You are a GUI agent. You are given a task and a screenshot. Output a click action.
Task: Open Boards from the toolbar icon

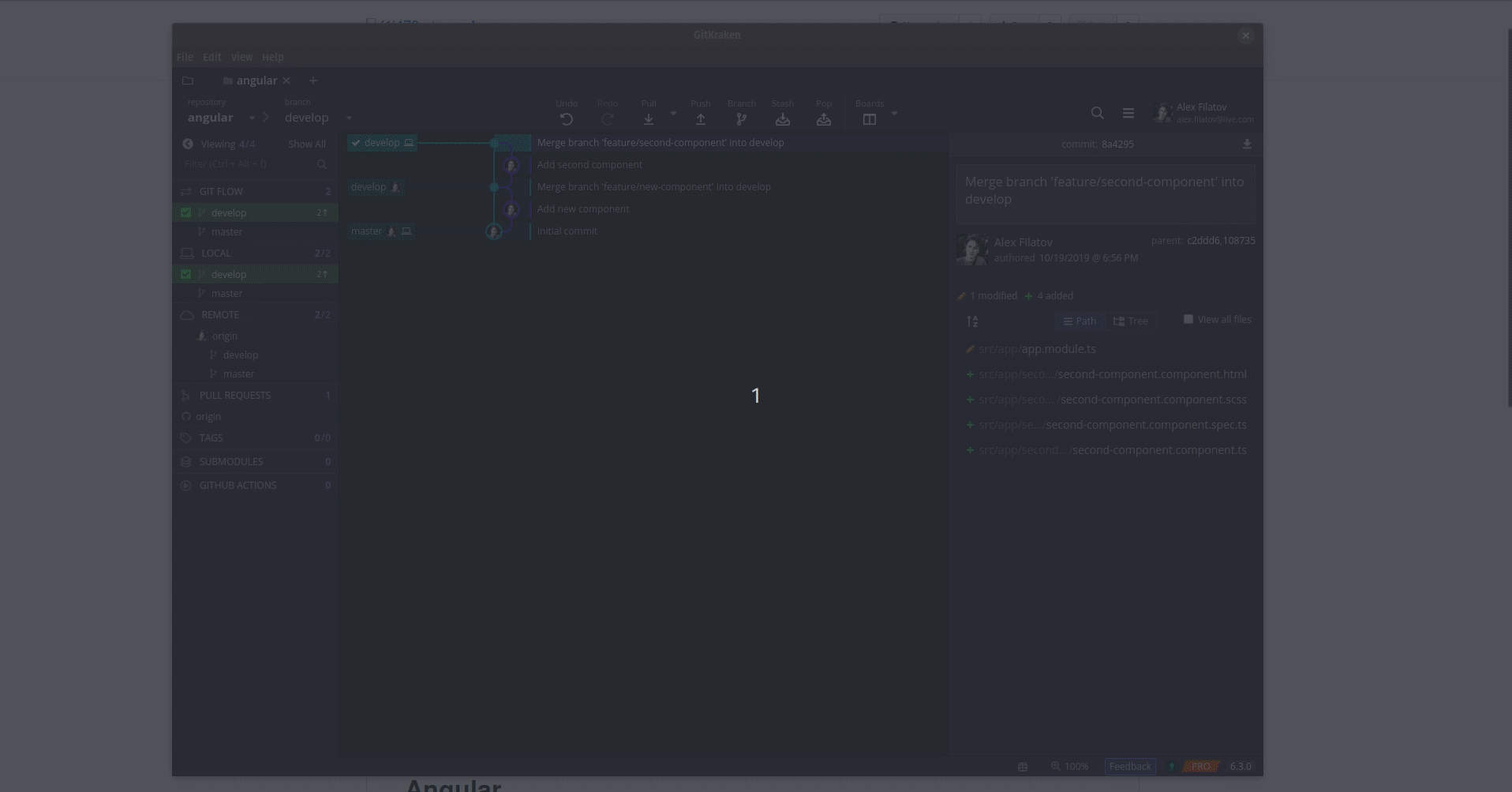pos(870,119)
